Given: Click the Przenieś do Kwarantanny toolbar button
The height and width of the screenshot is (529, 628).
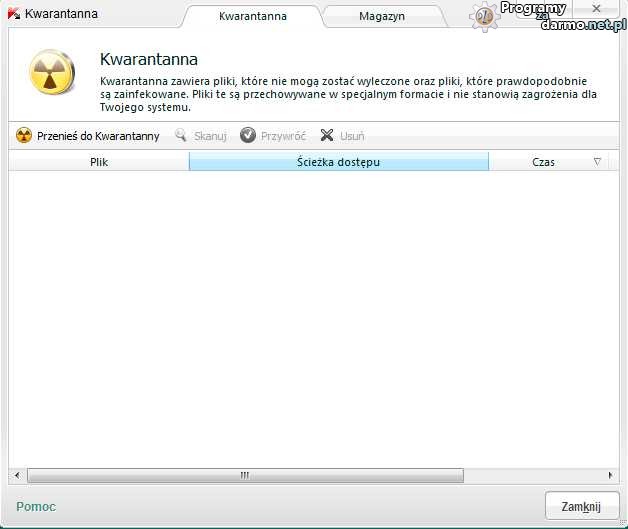Looking at the screenshot, I should pyautogui.click(x=88, y=136).
